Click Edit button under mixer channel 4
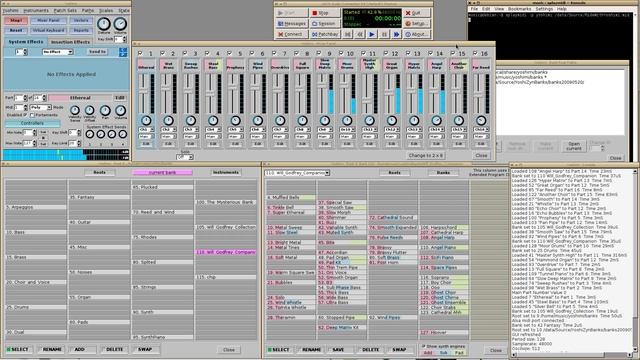 pyautogui.click(x=213, y=144)
